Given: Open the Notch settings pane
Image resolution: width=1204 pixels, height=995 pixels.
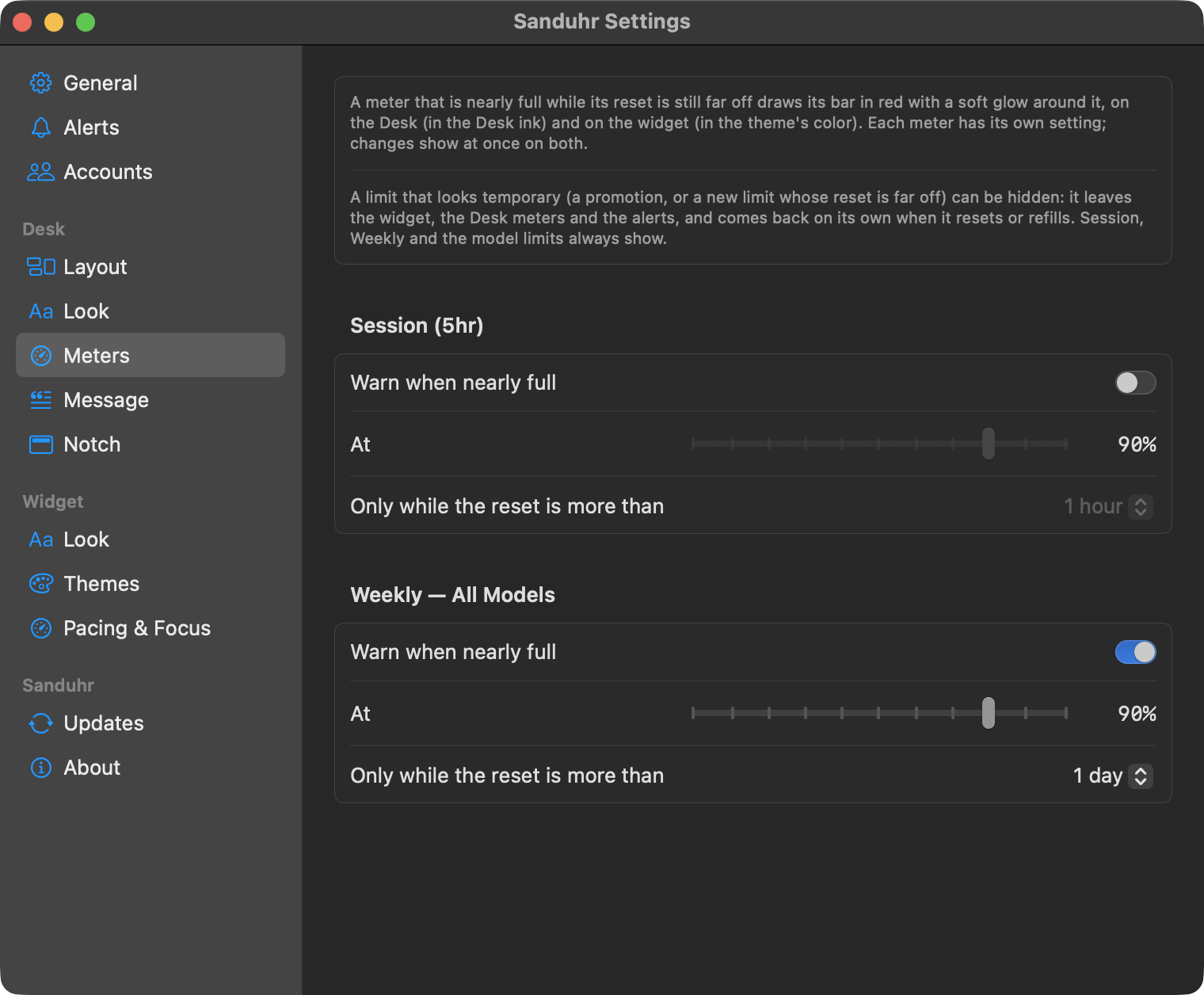Looking at the screenshot, I should pos(150,444).
